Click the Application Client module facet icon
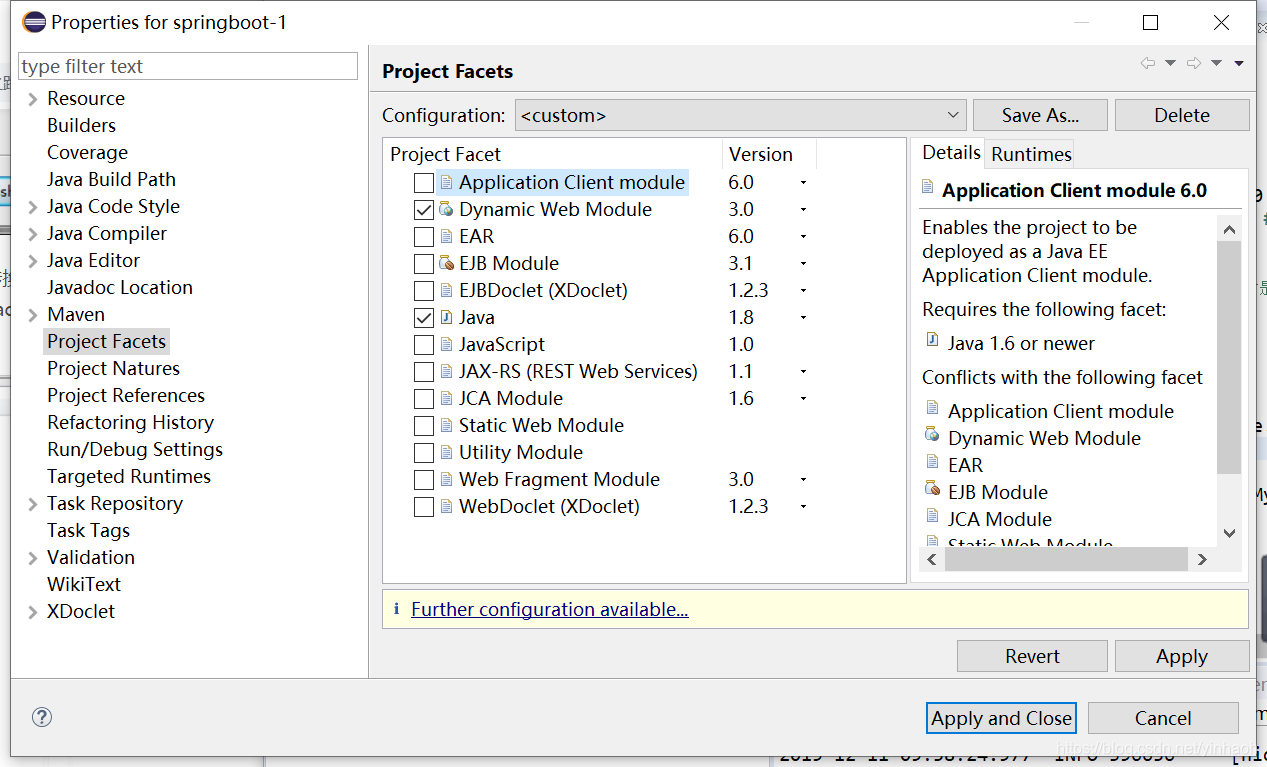Image resolution: width=1267 pixels, height=767 pixels. (446, 182)
